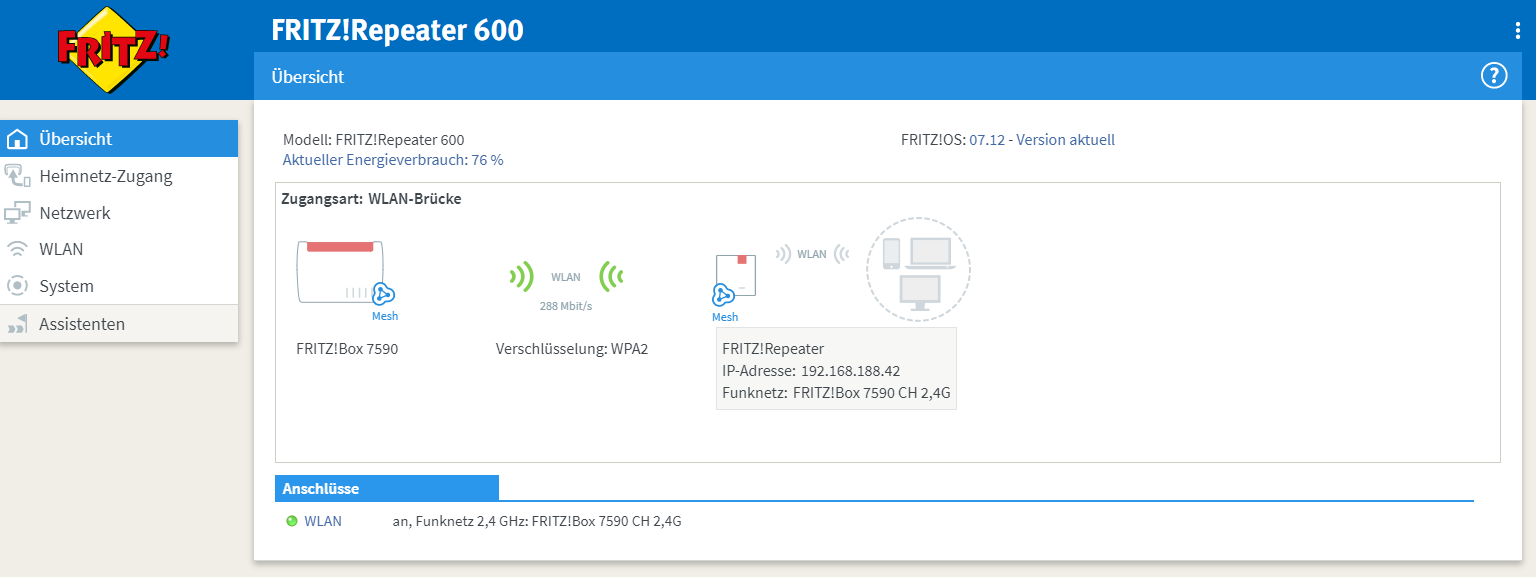Open the Assistenten menu
Screen dimensions: 1536x577
pos(119,324)
